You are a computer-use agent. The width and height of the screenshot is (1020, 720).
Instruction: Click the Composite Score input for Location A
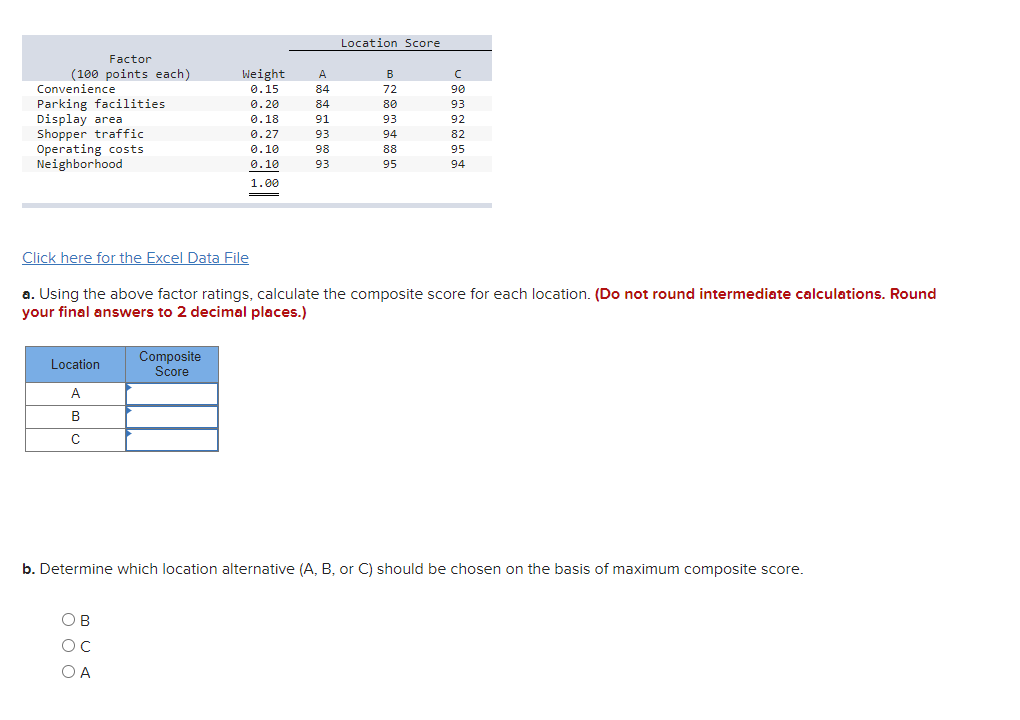click(172, 393)
